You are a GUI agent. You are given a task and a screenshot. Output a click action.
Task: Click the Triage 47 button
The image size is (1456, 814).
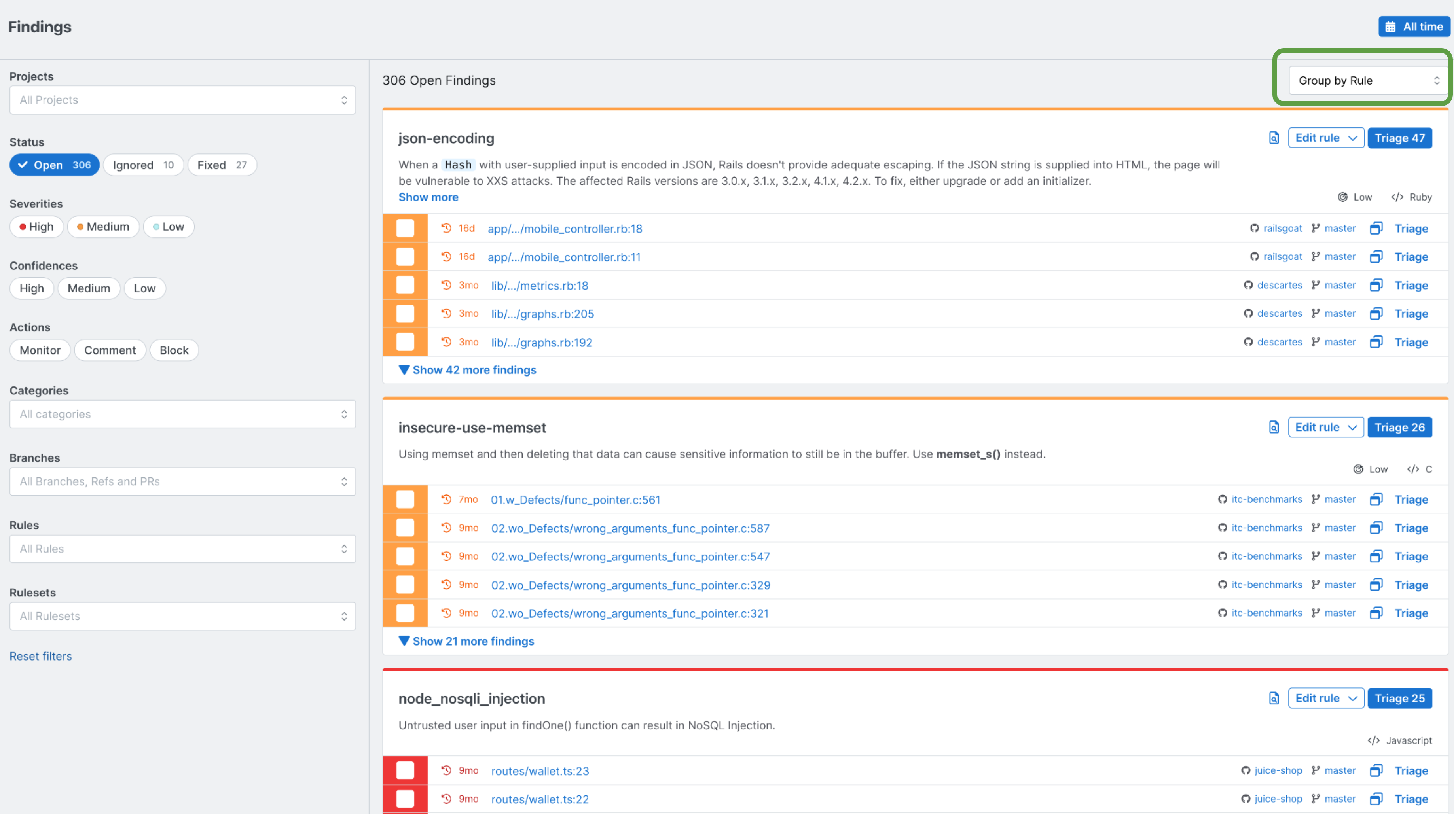point(1400,137)
